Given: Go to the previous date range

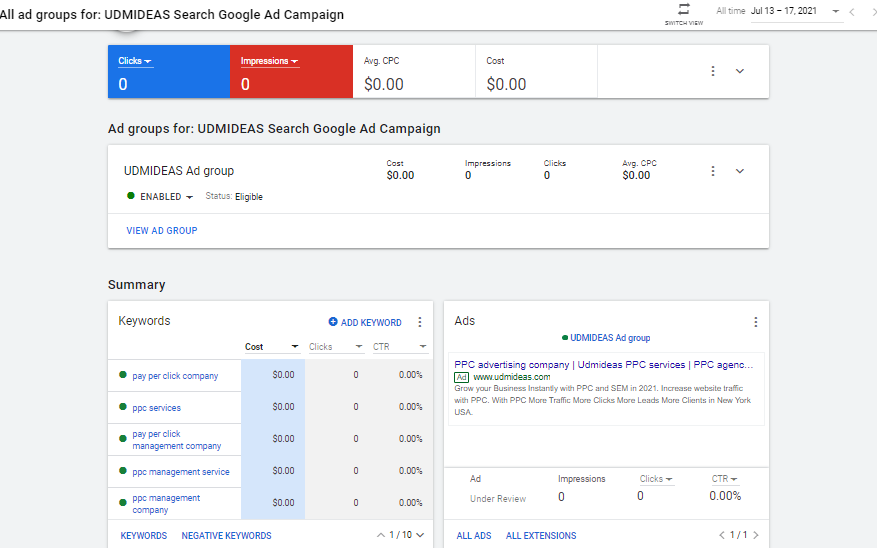Looking at the screenshot, I should point(852,11).
